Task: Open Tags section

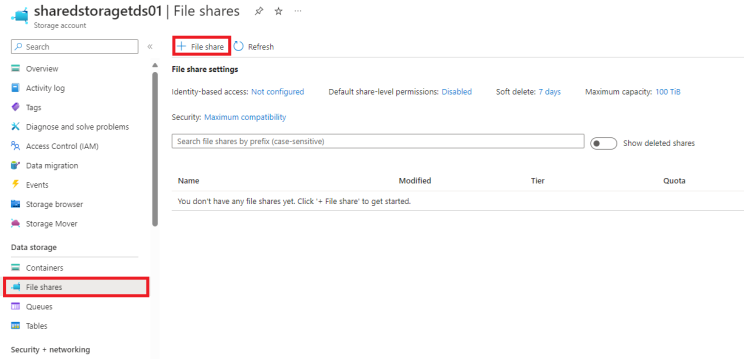Action: (34, 108)
